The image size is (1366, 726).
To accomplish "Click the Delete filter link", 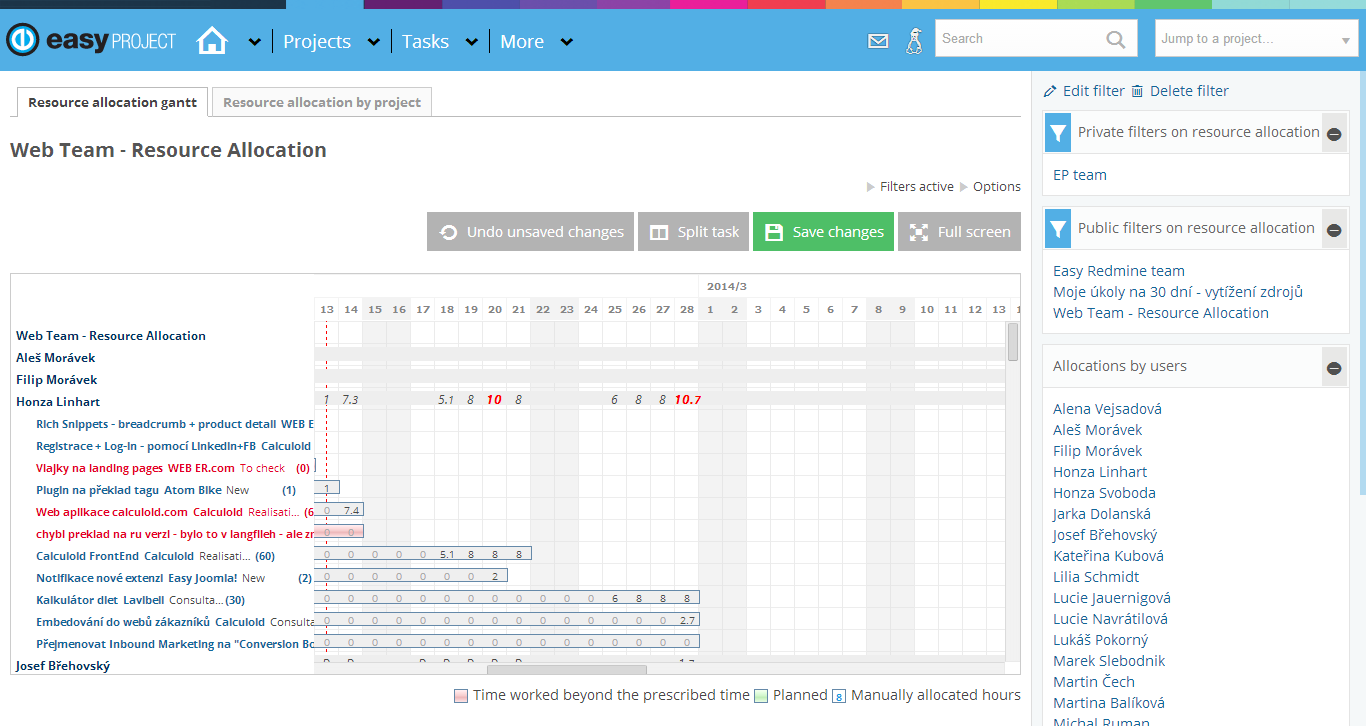I will click(1189, 91).
